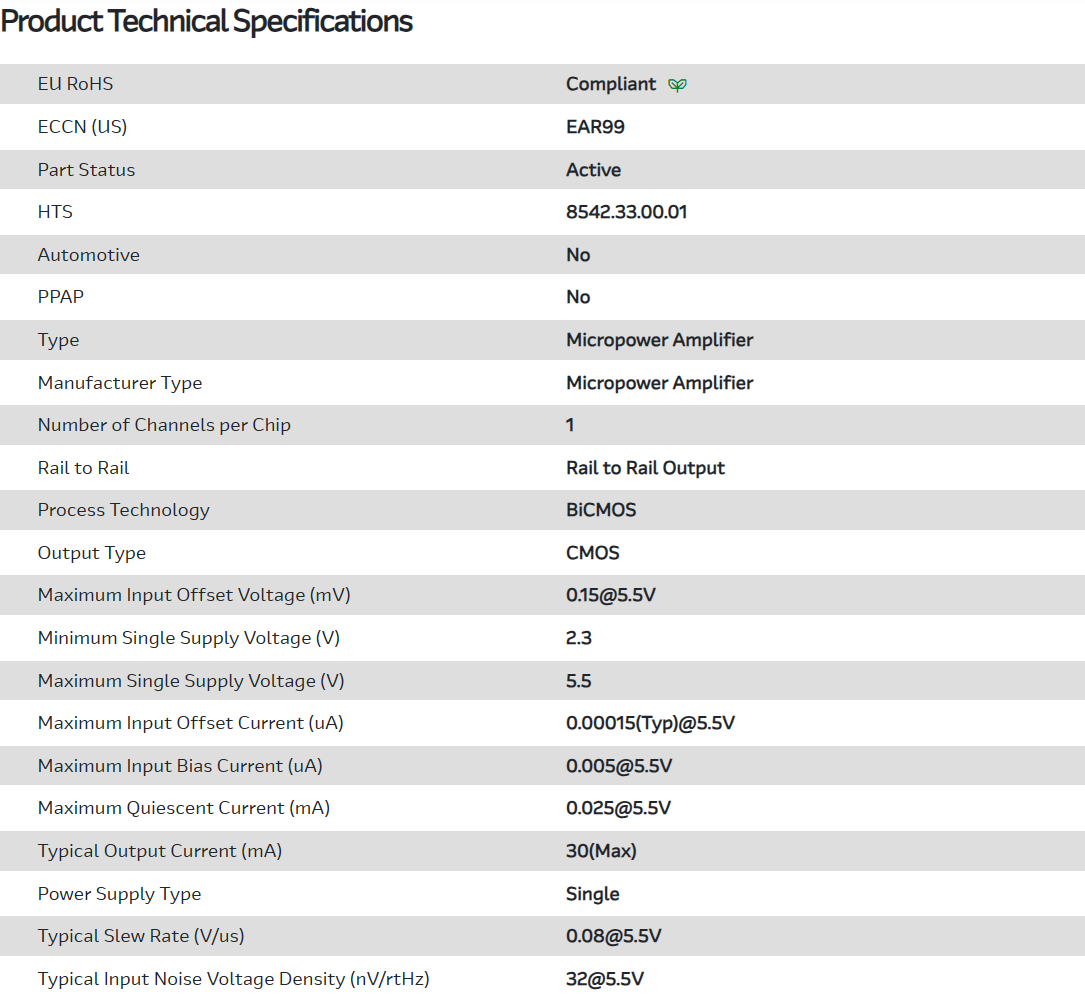
Task: Click the Maximum Quiescent Current label
Action: [x=183, y=808]
